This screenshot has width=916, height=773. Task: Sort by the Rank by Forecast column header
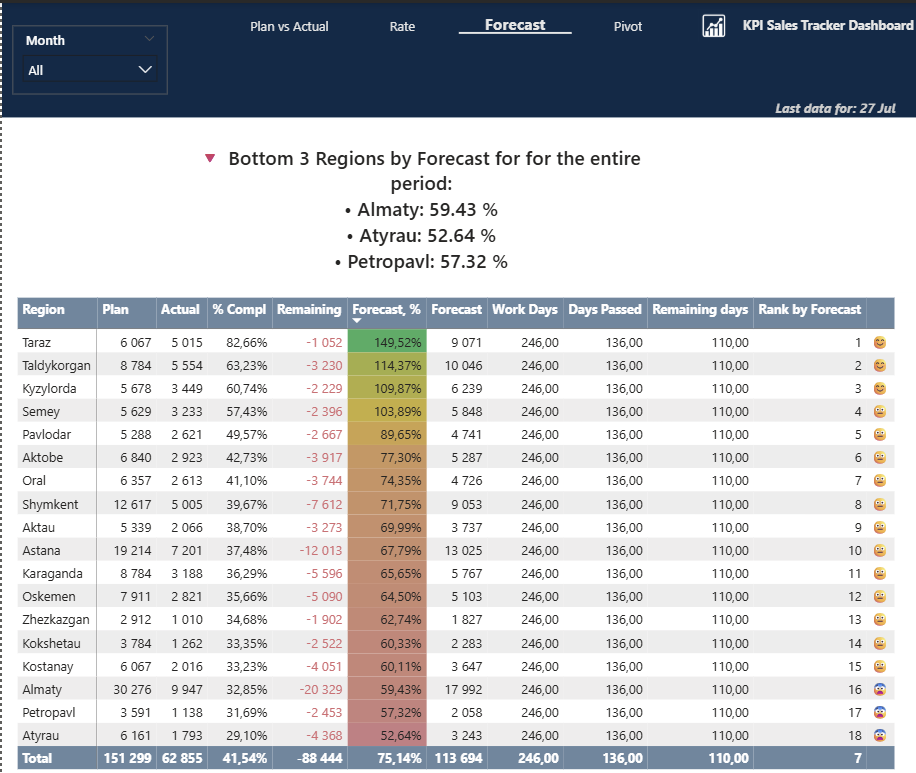[809, 310]
